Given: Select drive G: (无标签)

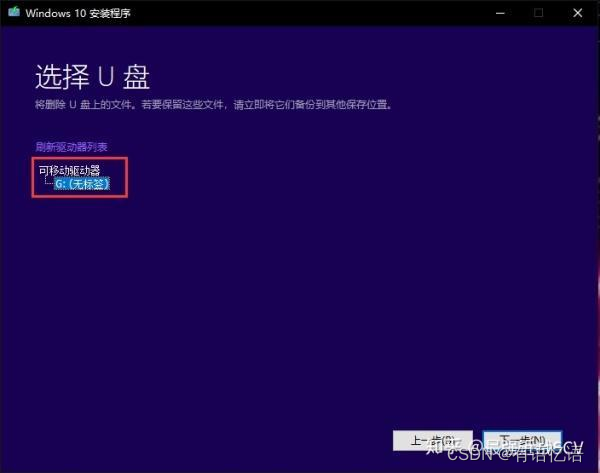Looking at the screenshot, I should coord(82,184).
